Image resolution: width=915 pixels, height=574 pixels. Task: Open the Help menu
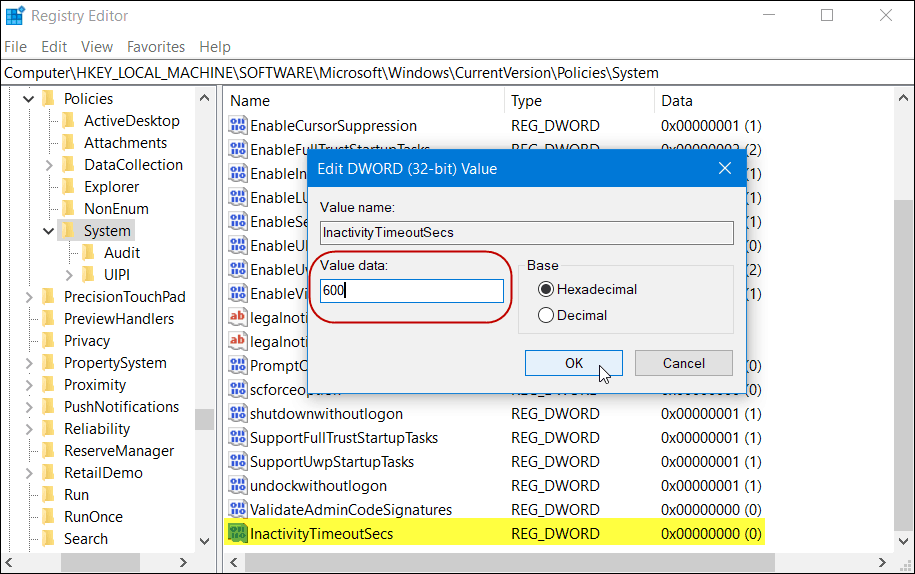215,47
